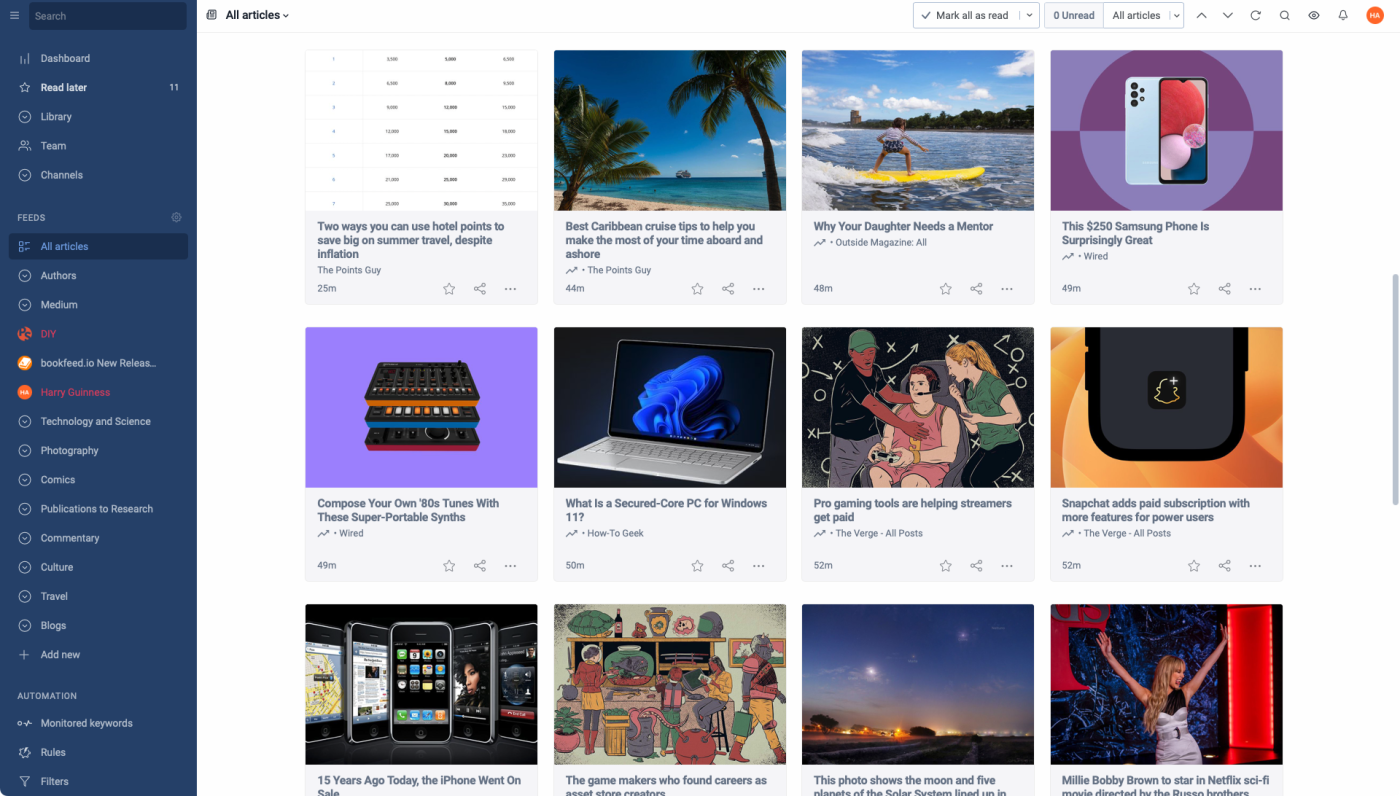Focus the sidebar Search field

tap(107, 16)
